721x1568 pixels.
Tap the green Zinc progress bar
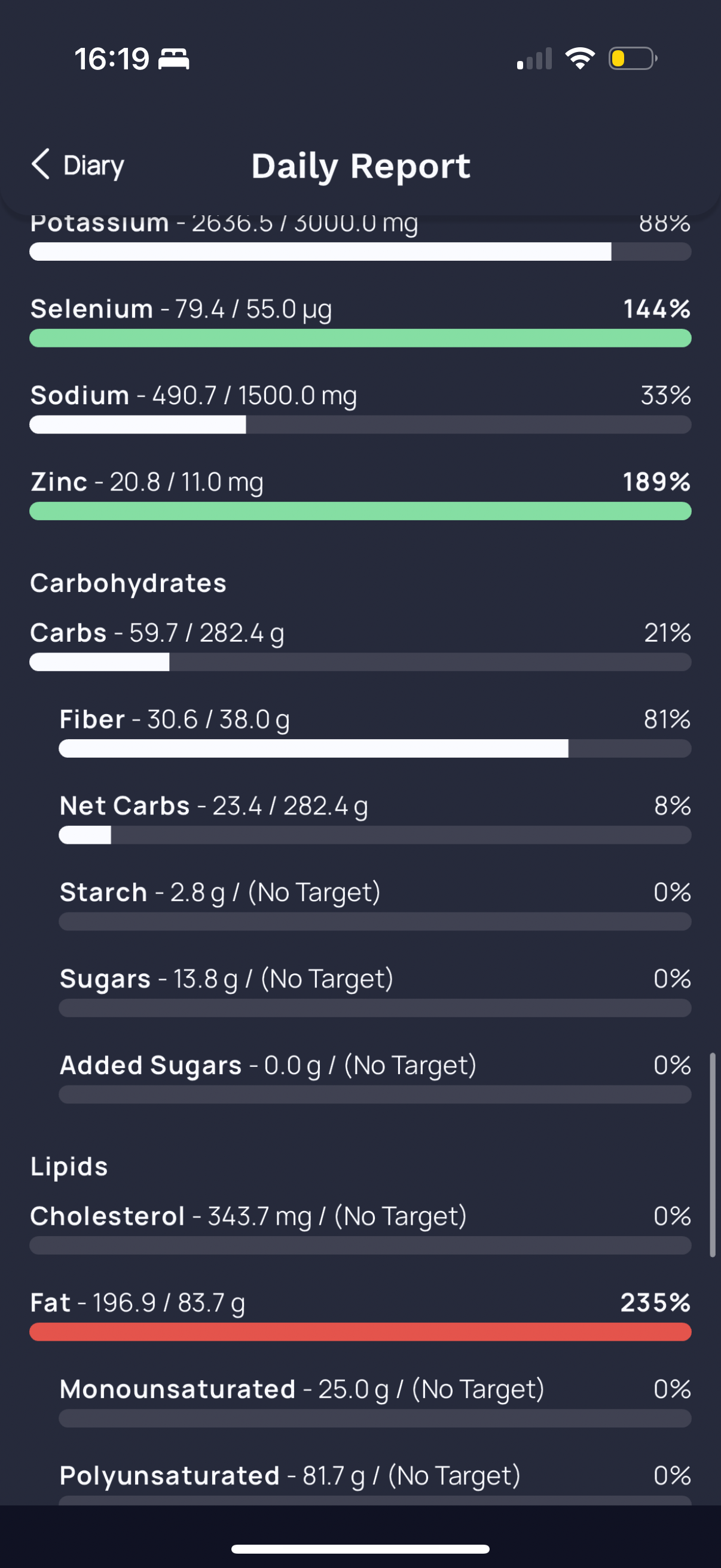point(360,511)
